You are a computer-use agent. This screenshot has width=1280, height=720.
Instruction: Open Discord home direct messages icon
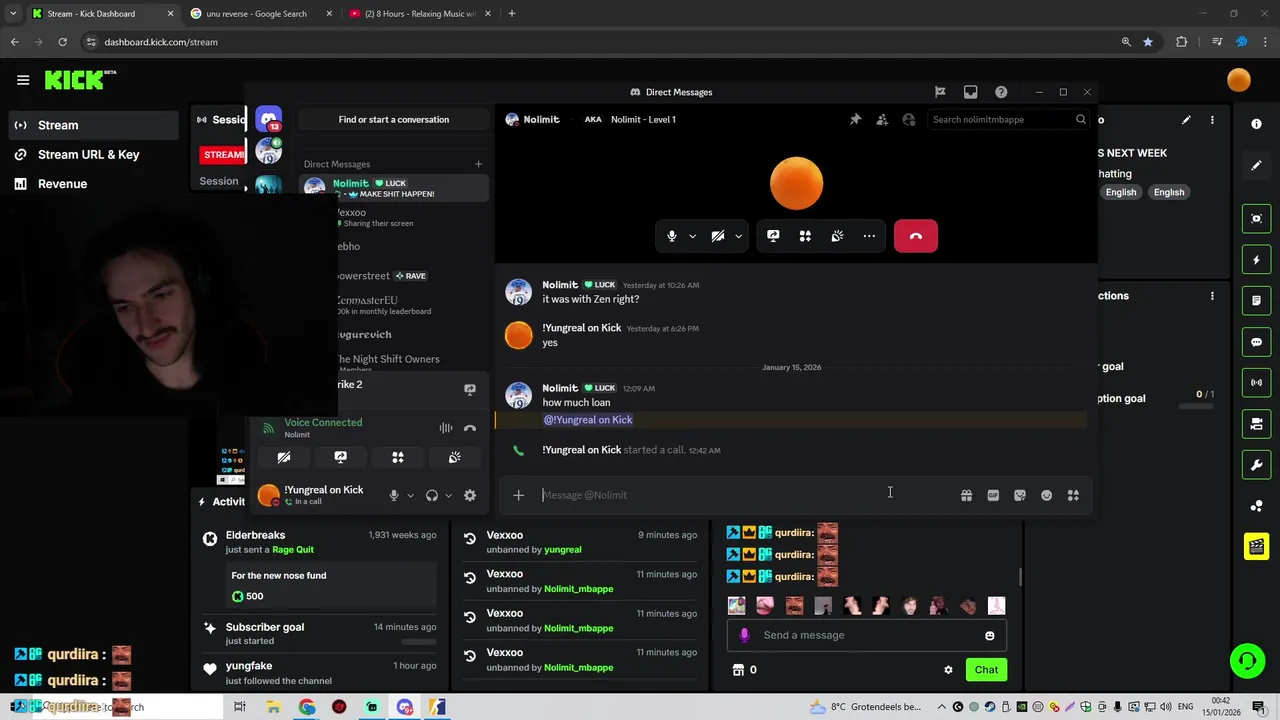pos(268,120)
